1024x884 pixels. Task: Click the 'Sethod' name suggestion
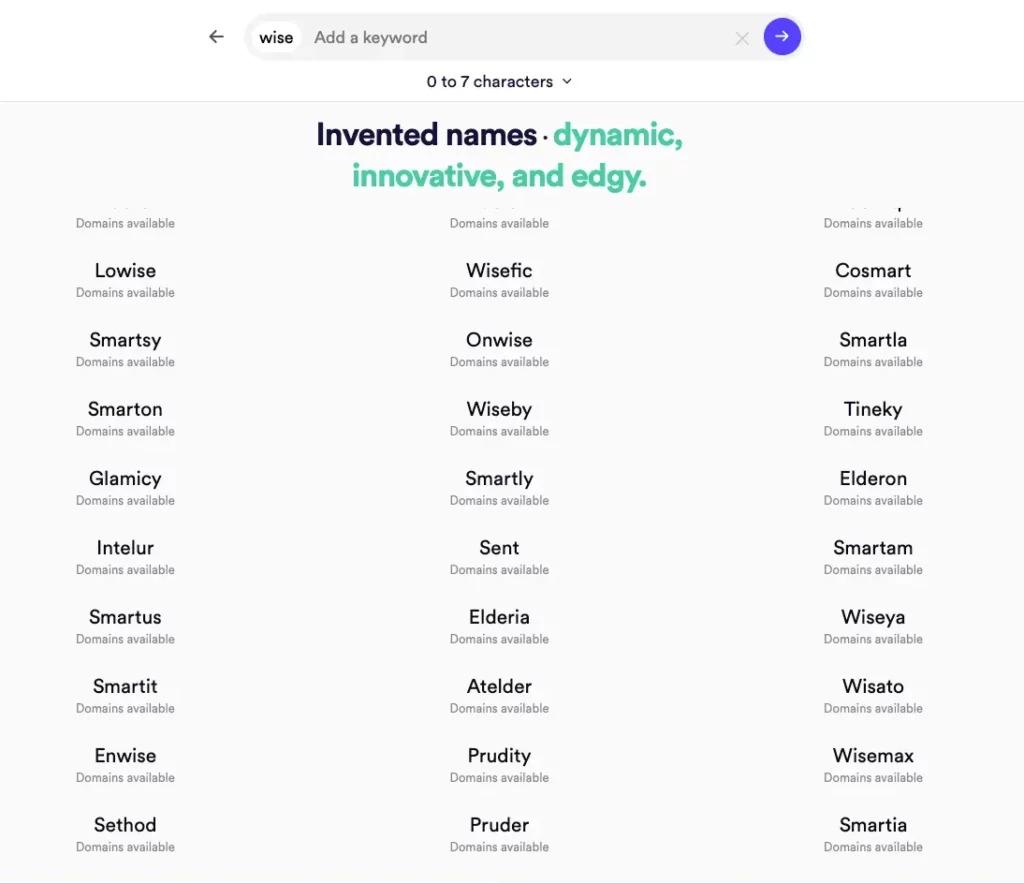click(125, 825)
